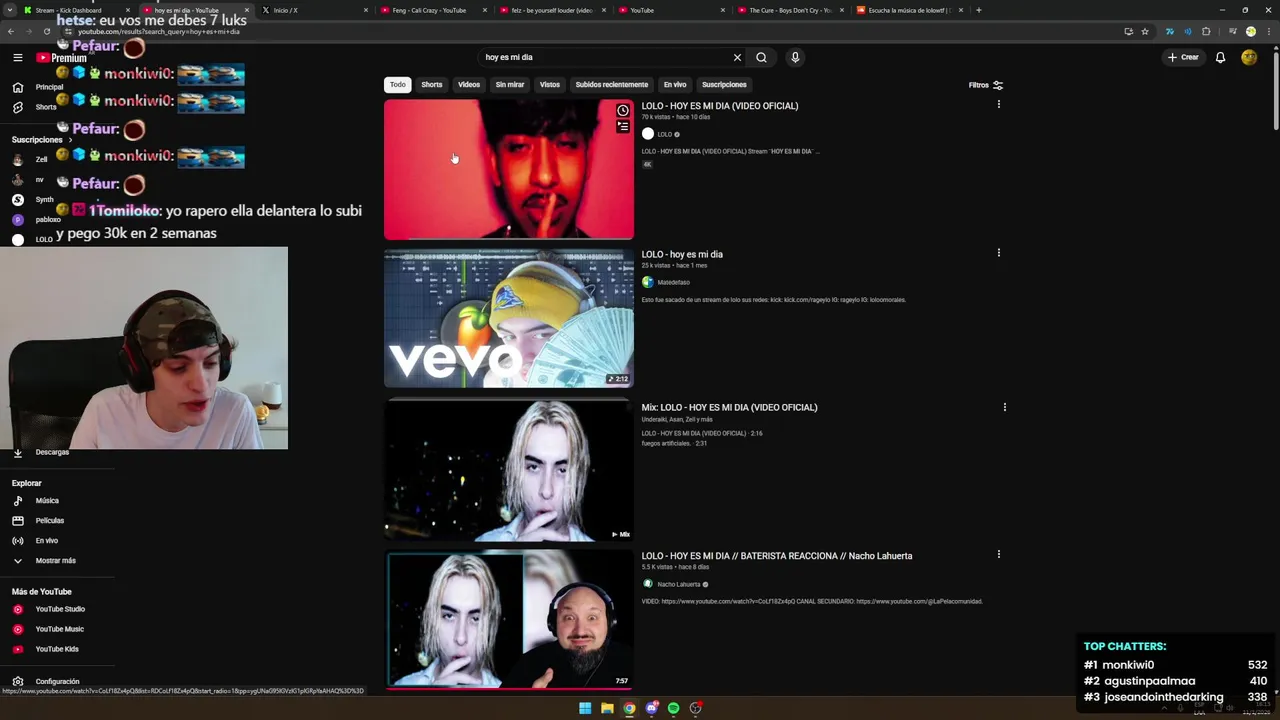Open En vivo in the Explorar section

pyautogui.click(x=46, y=540)
